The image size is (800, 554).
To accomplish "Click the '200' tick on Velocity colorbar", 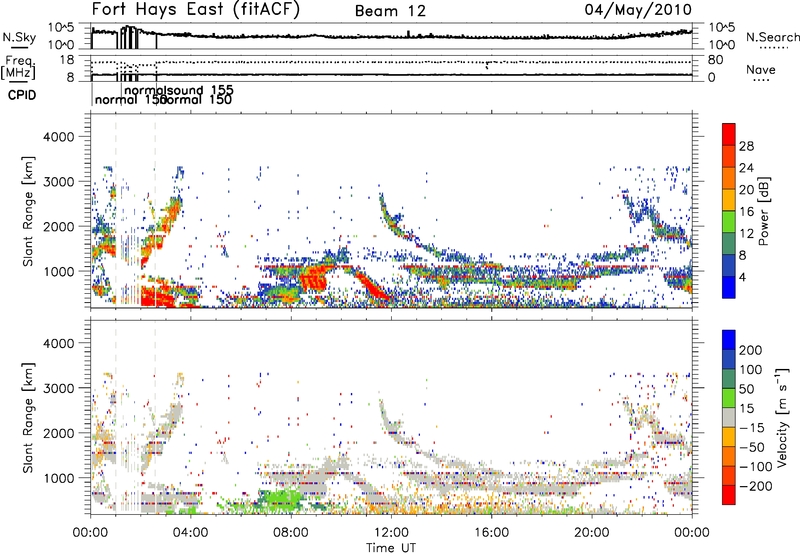I will 750,350.
